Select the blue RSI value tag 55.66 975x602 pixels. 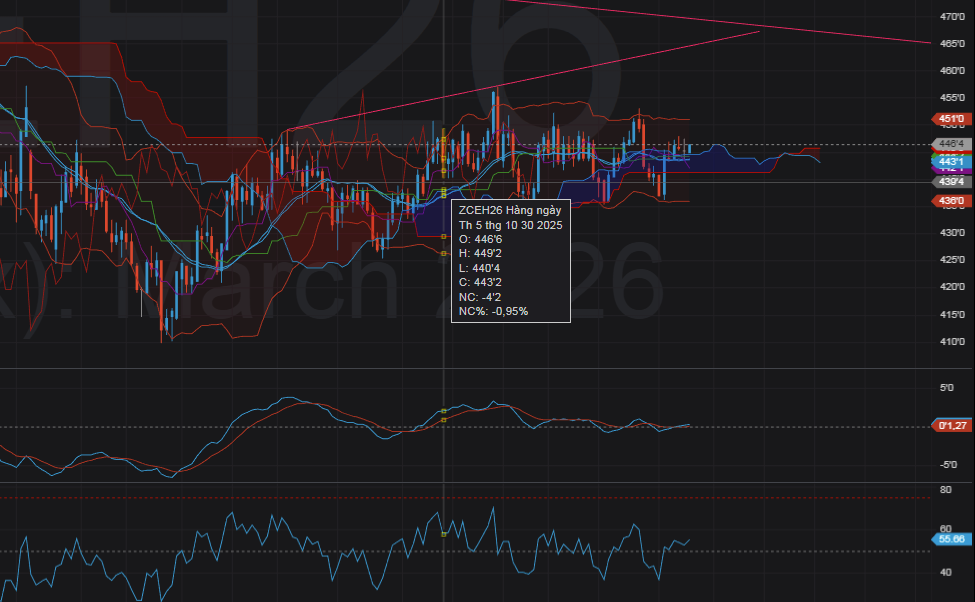951,539
